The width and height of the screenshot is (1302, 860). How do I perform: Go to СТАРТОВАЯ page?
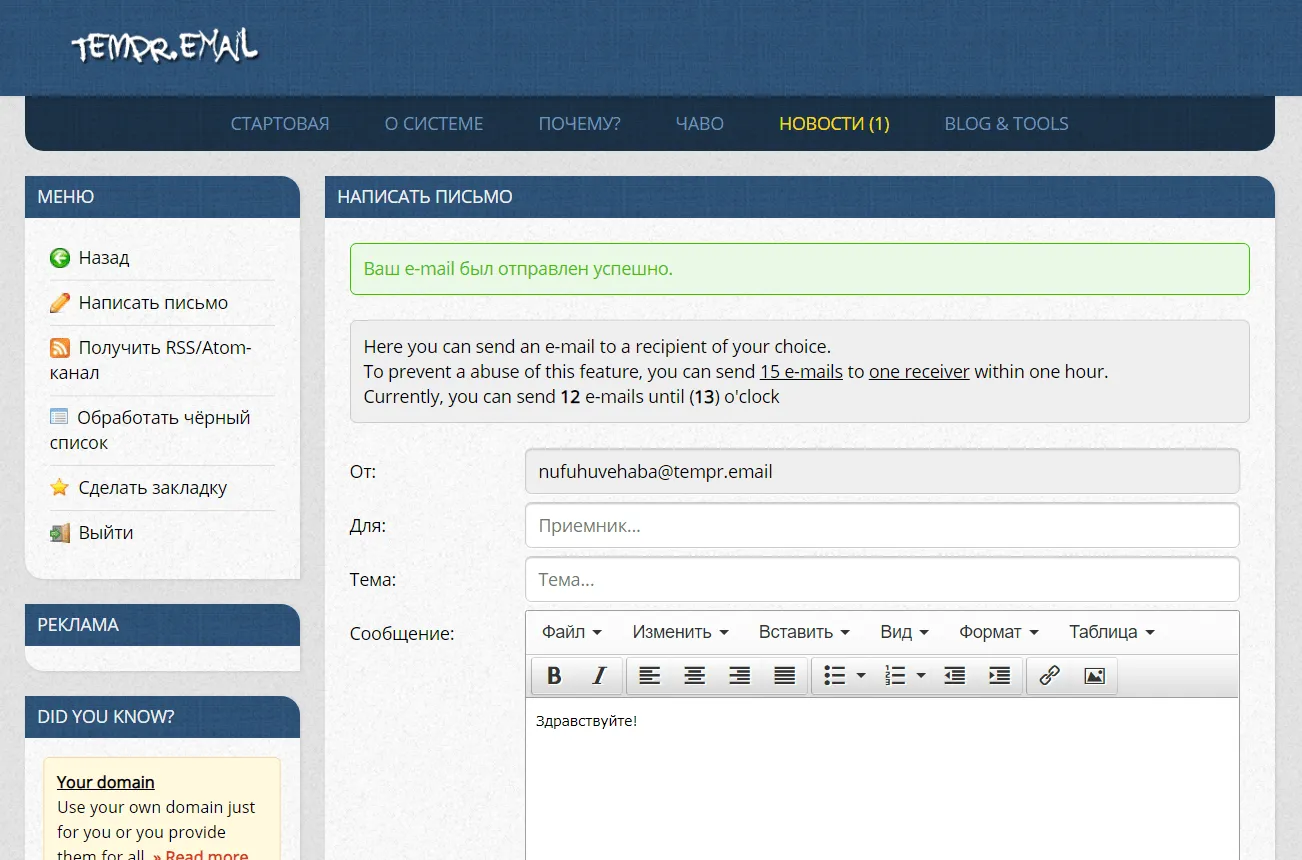click(280, 124)
